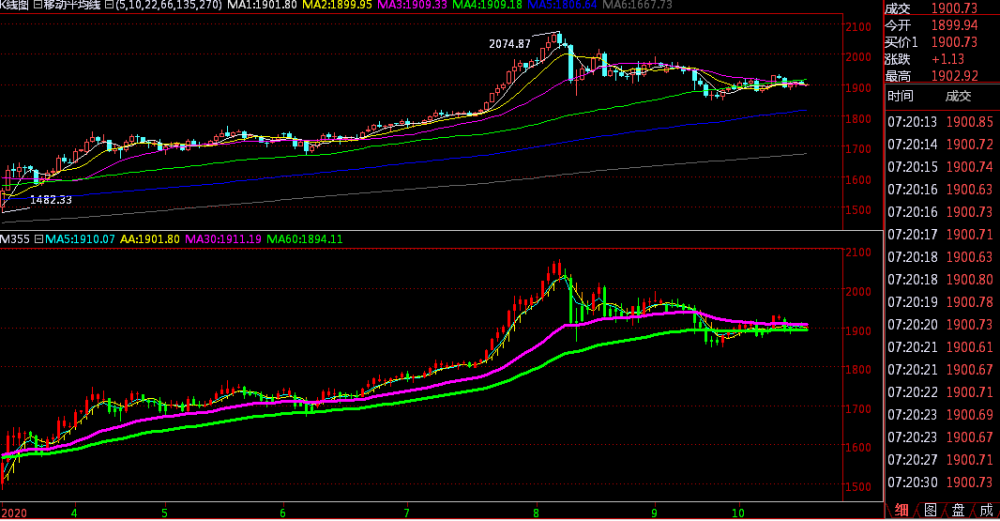Image resolution: width=1000 pixels, height=521 pixels.
Task: Switch to the 图 tab
Action: point(929,510)
